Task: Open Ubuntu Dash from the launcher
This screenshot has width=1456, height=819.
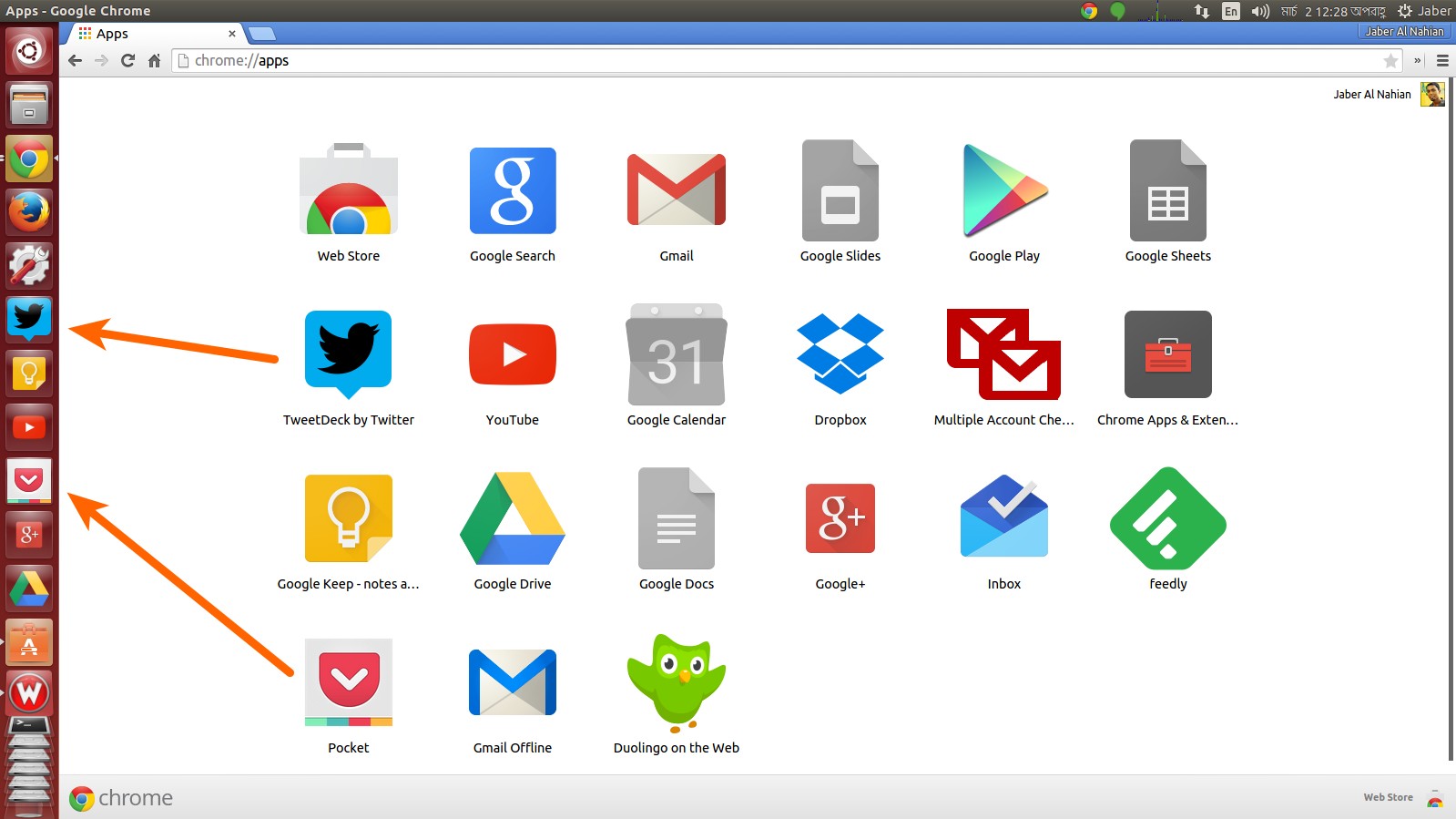Action: click(x=29, y=50)
